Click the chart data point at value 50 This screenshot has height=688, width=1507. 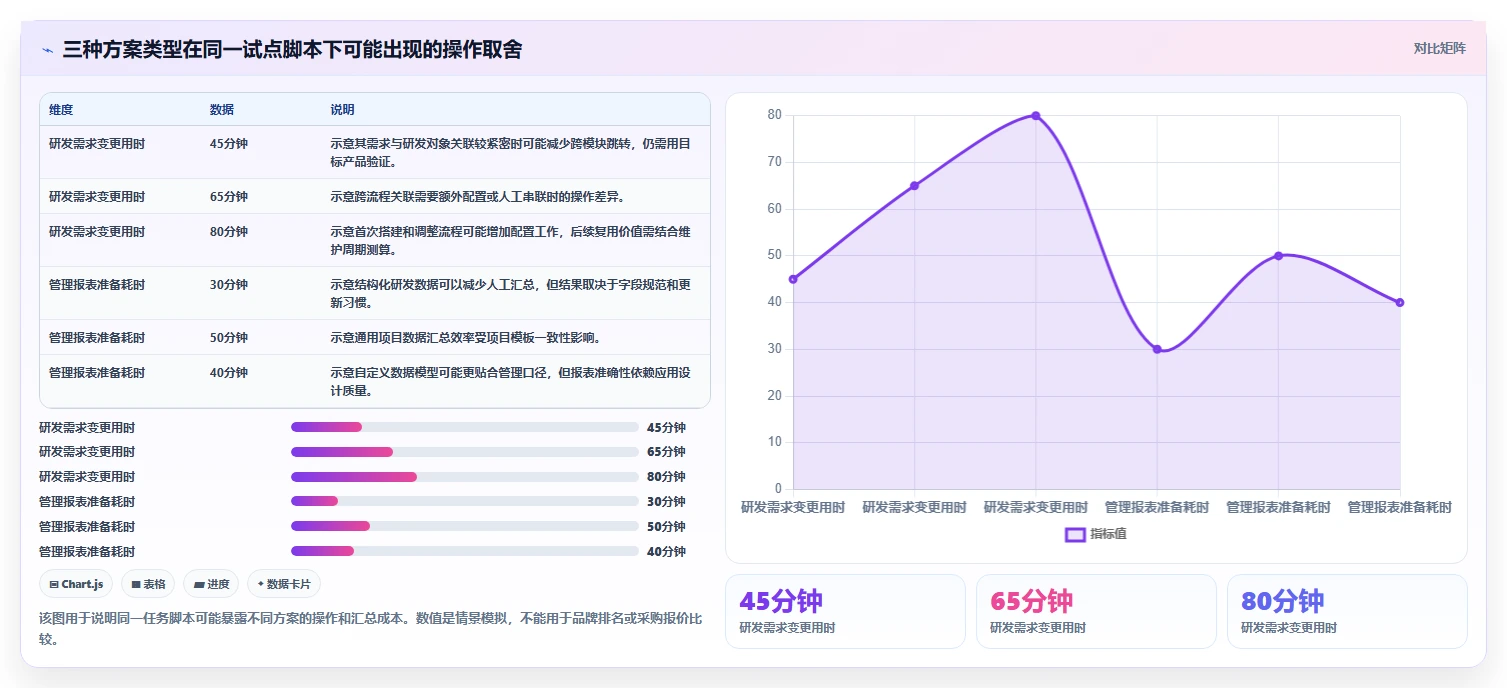(x=1278, y=256)
